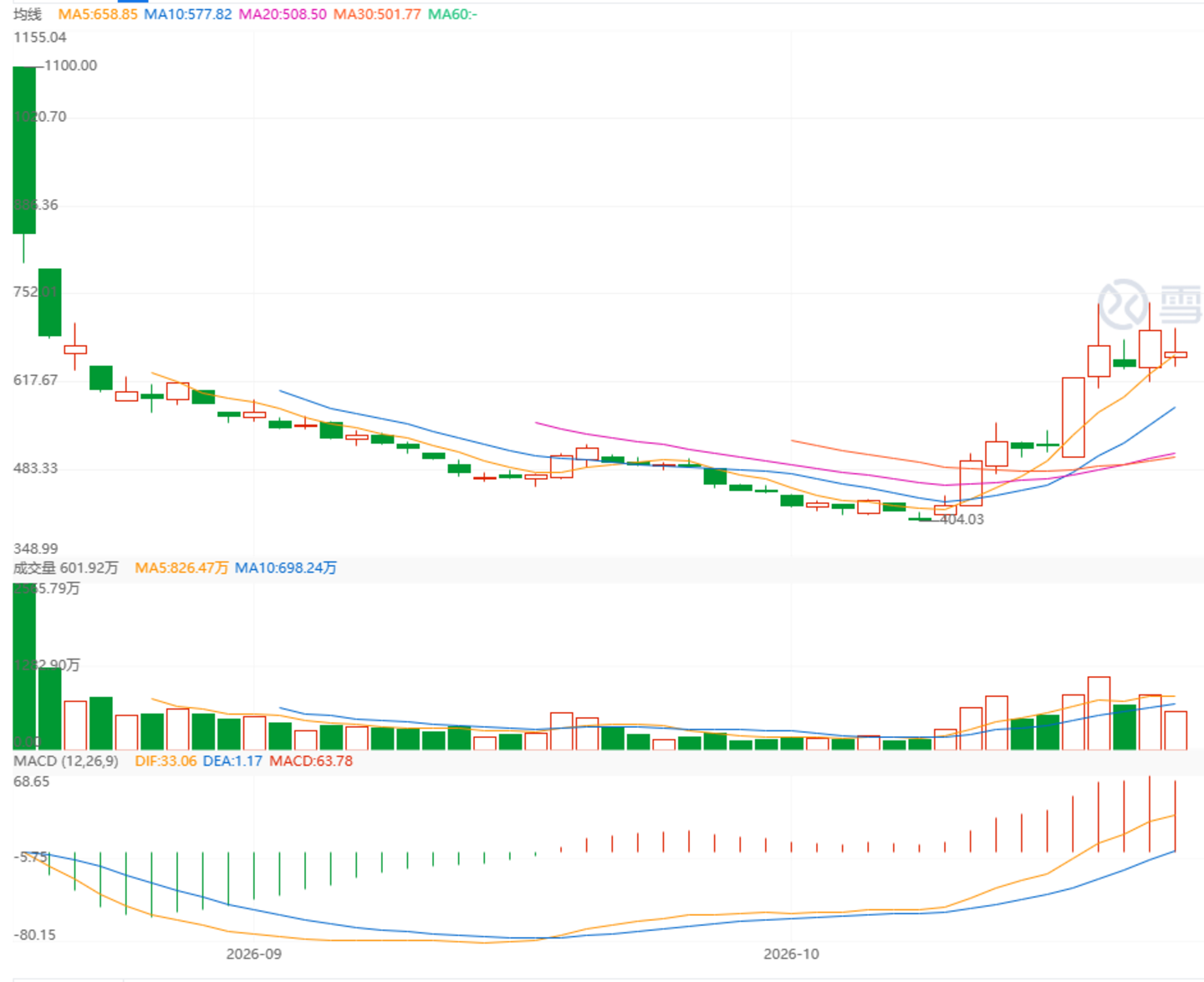The width and height of the screenshot is (1204, 982).
Task: Select the tallest green volume bar
Action: point(24,666)
